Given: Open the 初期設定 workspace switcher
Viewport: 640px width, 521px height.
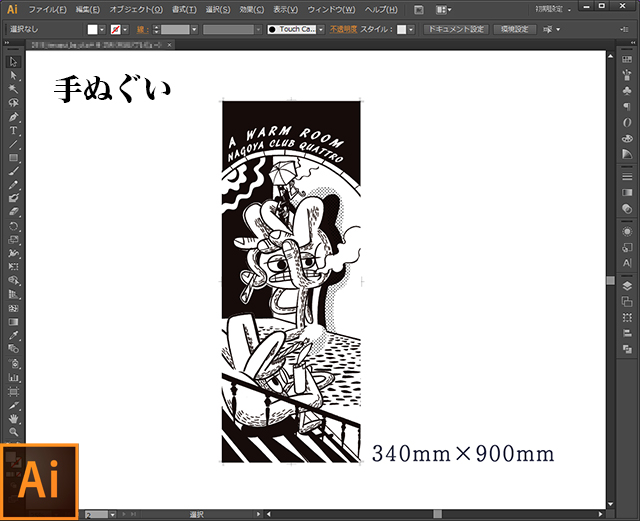Looking at the screenshot, I should [553, 9].
